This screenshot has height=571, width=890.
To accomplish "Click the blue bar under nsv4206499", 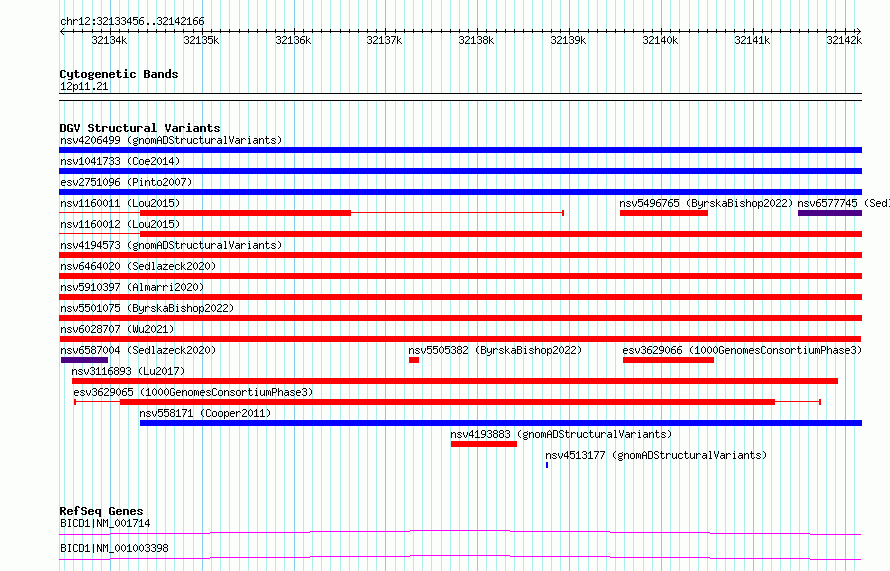I will [460, 150].
